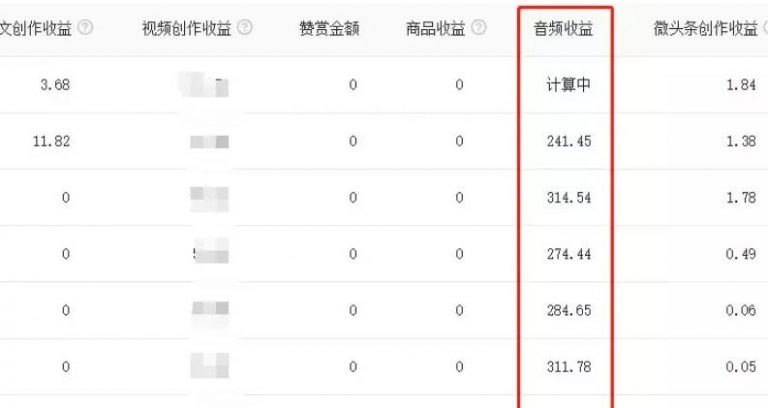
Task: Click the 314.54 audio earnings cell
Action: [x=570, y=198]
